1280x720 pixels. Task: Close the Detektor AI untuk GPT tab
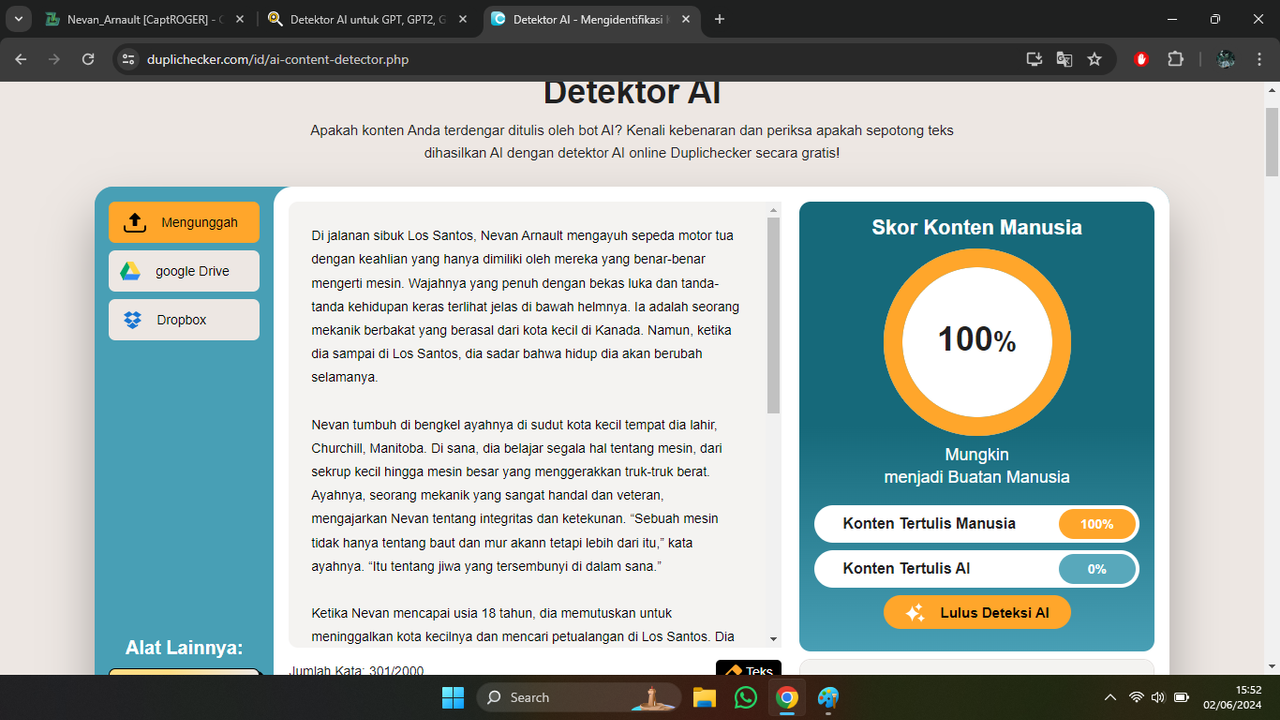pos(462,19)
